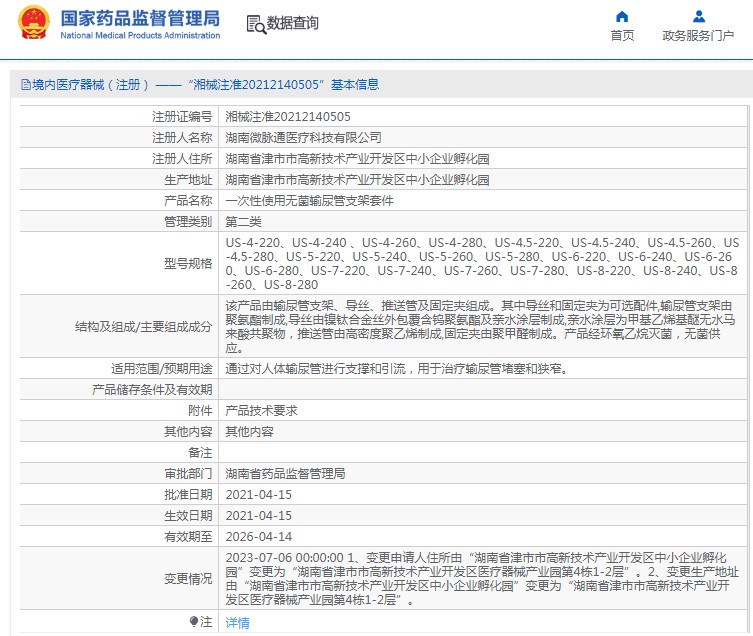The width and height of the screenshot is (753, 636).
Task: Open 其他内容 value link
Action: pos(250,432)
